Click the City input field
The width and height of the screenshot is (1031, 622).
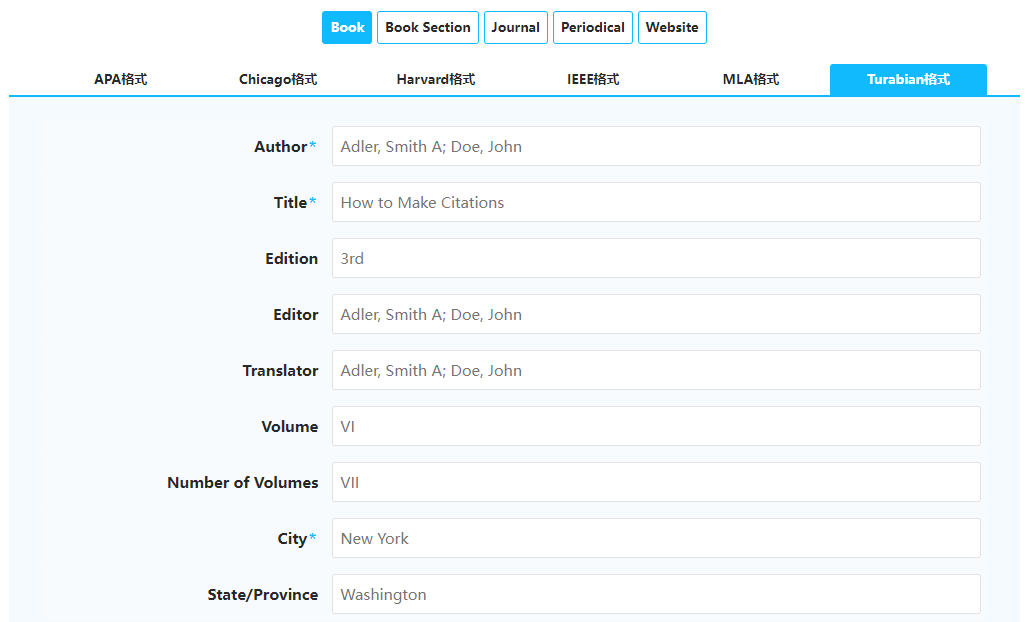click(656, 538)
